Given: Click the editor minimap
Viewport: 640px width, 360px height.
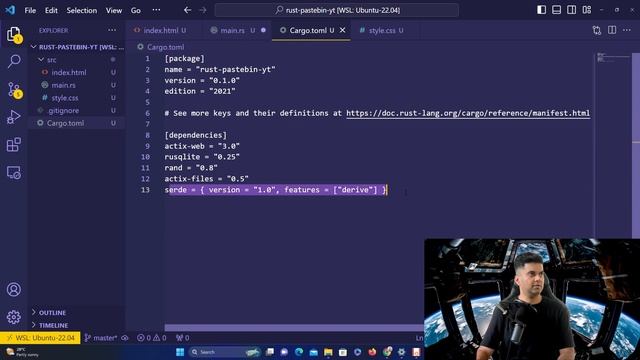Looking at the screenshot, I should [612, 58].
